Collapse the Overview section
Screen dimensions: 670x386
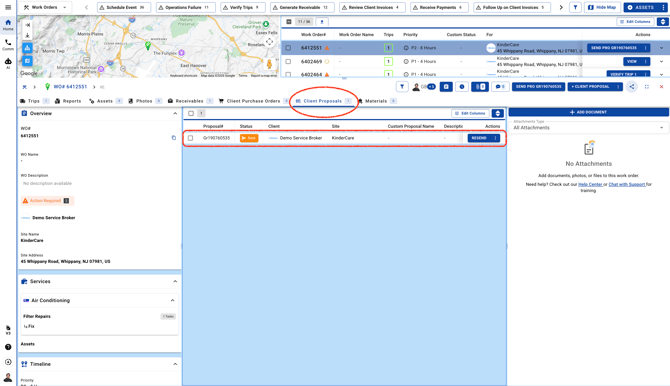(x=175, y=113)
